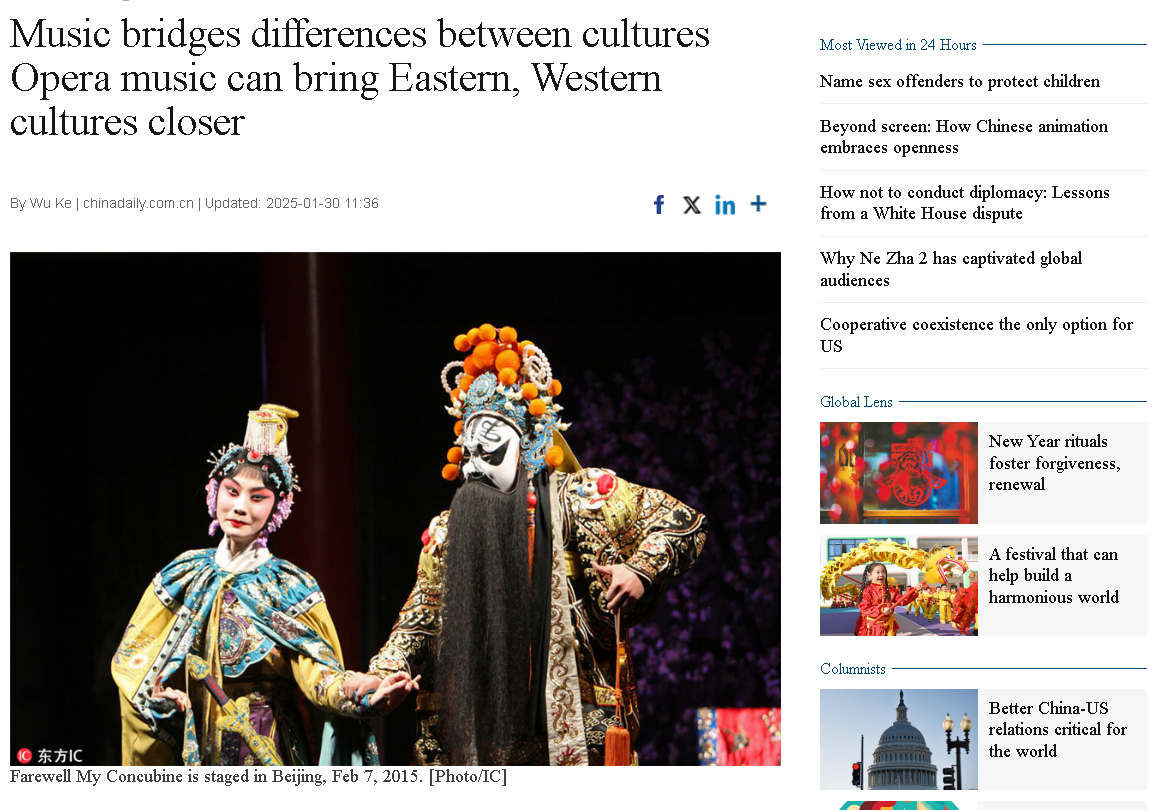Share article via X icon

click(692, 204)
